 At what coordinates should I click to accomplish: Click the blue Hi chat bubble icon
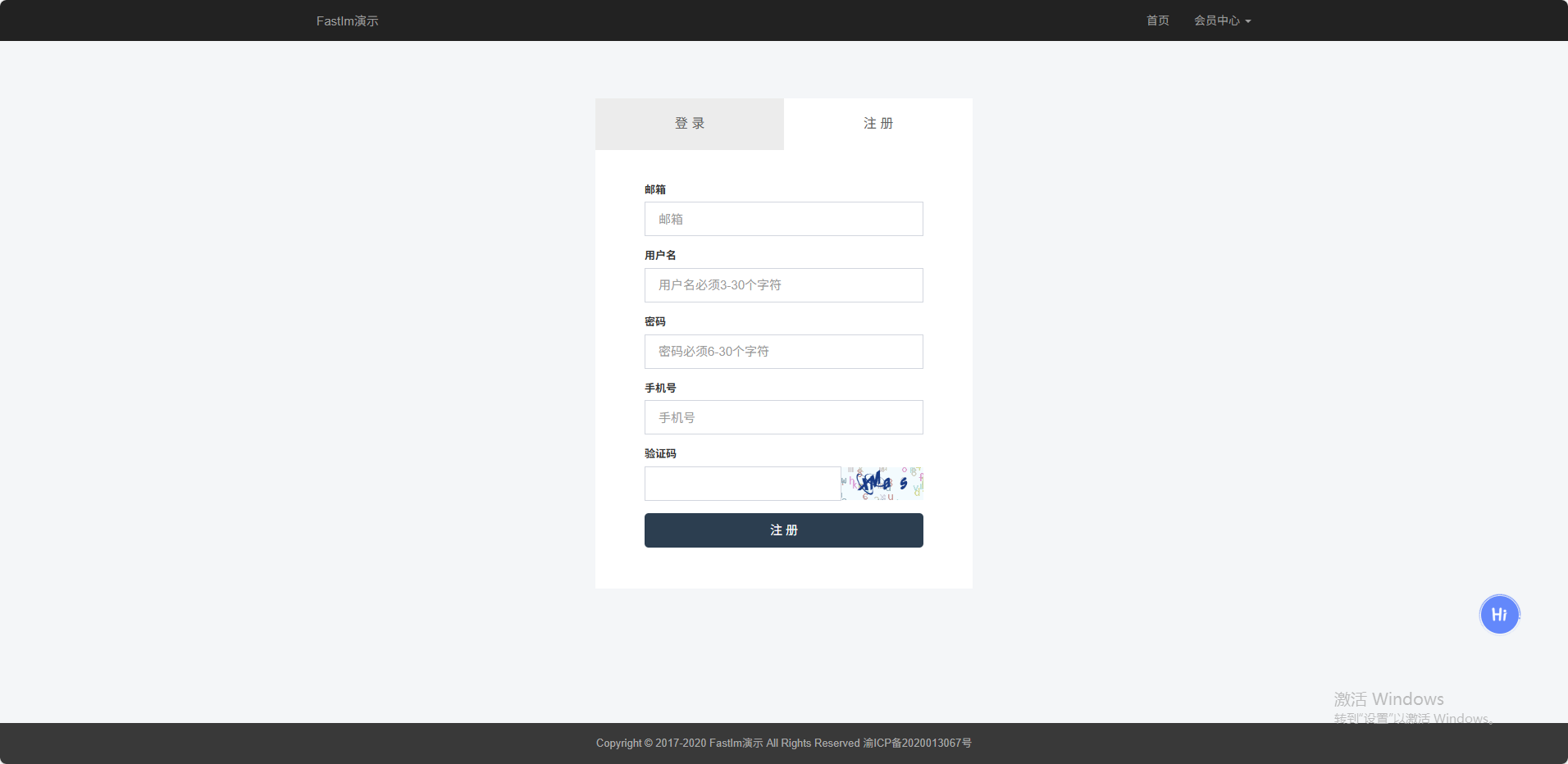1499,615
